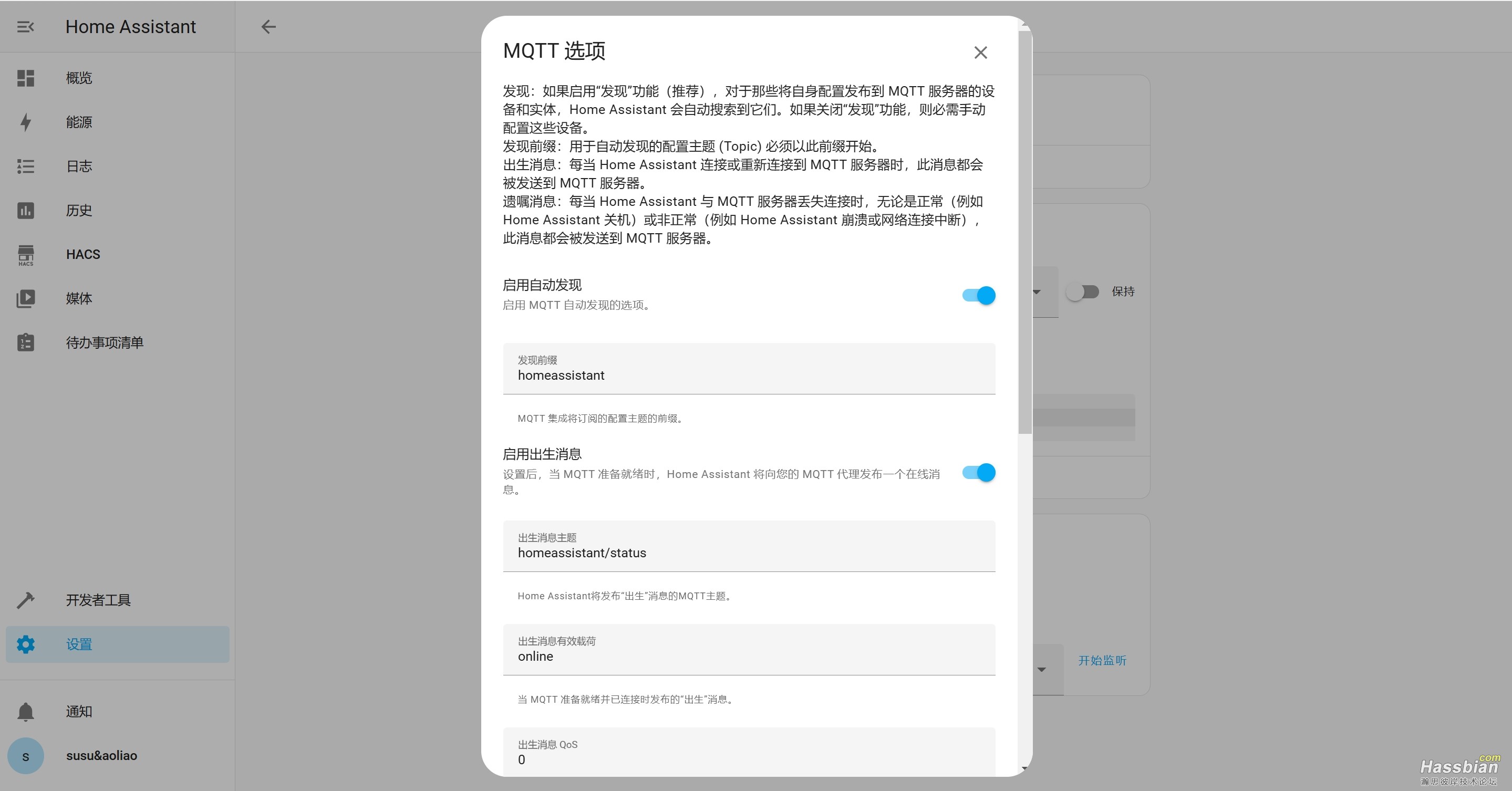Close the MQTT 选项 dialog
The width and height of the screenshot is (1512, 791).
tap(981, 53)
